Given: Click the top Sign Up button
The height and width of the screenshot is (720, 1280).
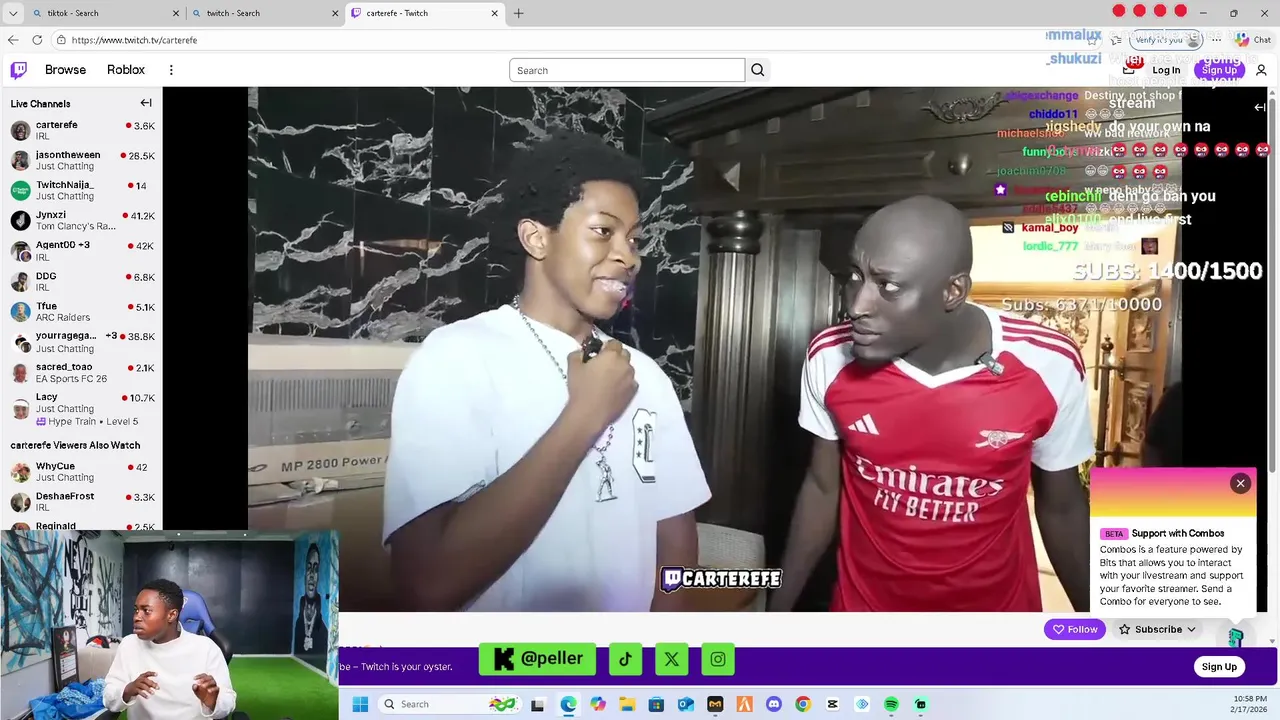Looking at the screenshot, I should pyautogui.click(x=1219, y=70).
